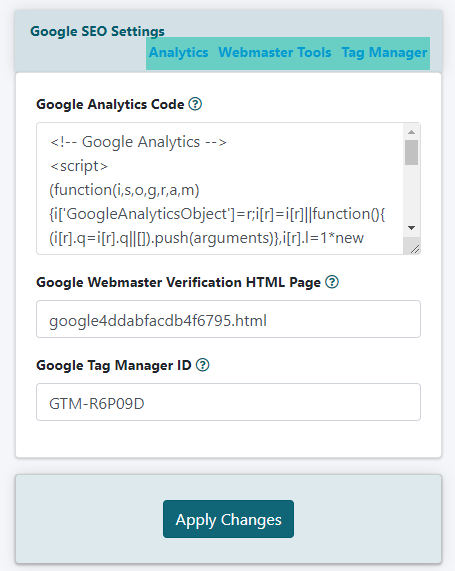
Task: Switch to the Webmaster Tools tab
Action: point(275,53)
